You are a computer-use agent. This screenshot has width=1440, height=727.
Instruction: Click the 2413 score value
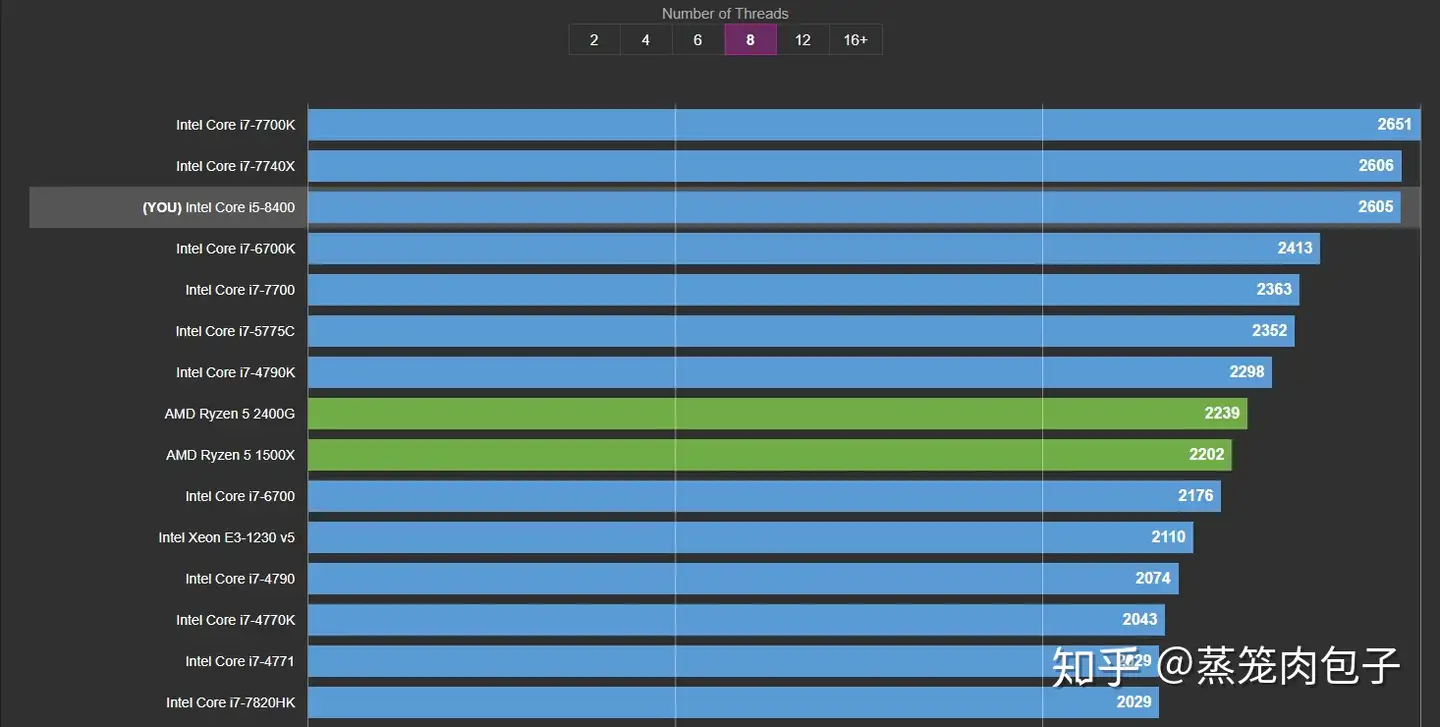(1295, 247)
